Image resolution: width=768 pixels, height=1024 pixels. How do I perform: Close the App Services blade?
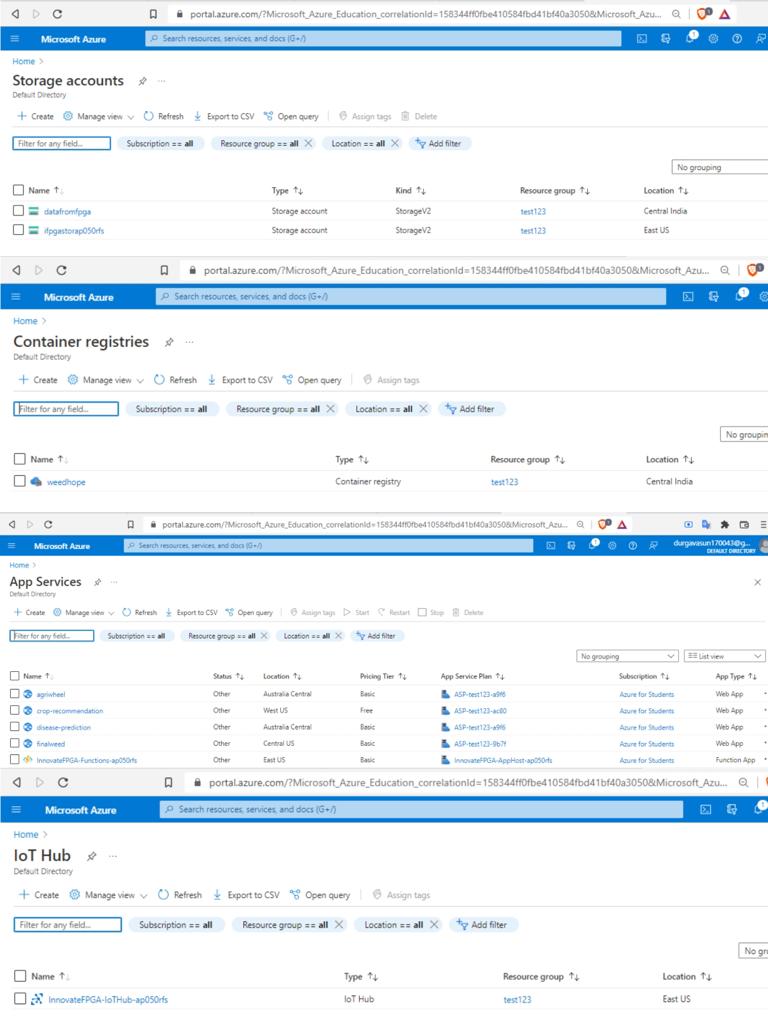point(758,582)
